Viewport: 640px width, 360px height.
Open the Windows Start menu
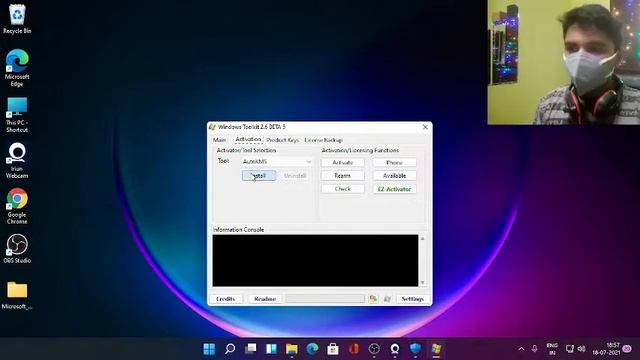pos(209,349)
